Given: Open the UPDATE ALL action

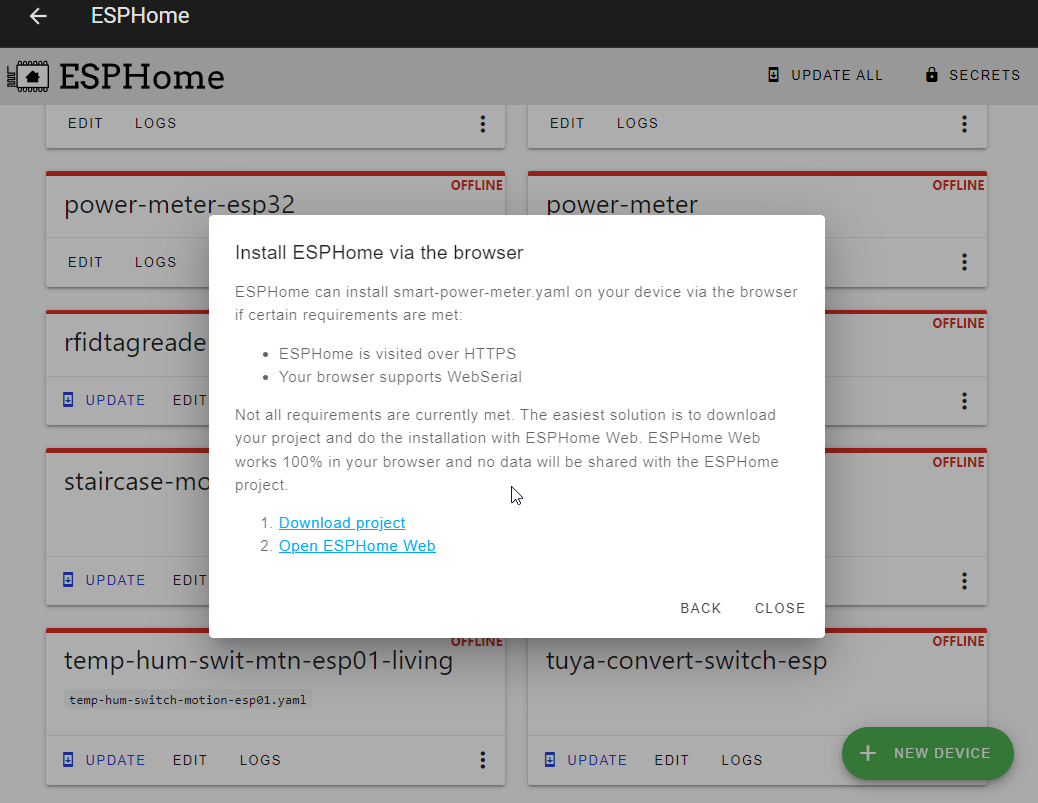Looking at the screenshot, I should coord(825,75).
